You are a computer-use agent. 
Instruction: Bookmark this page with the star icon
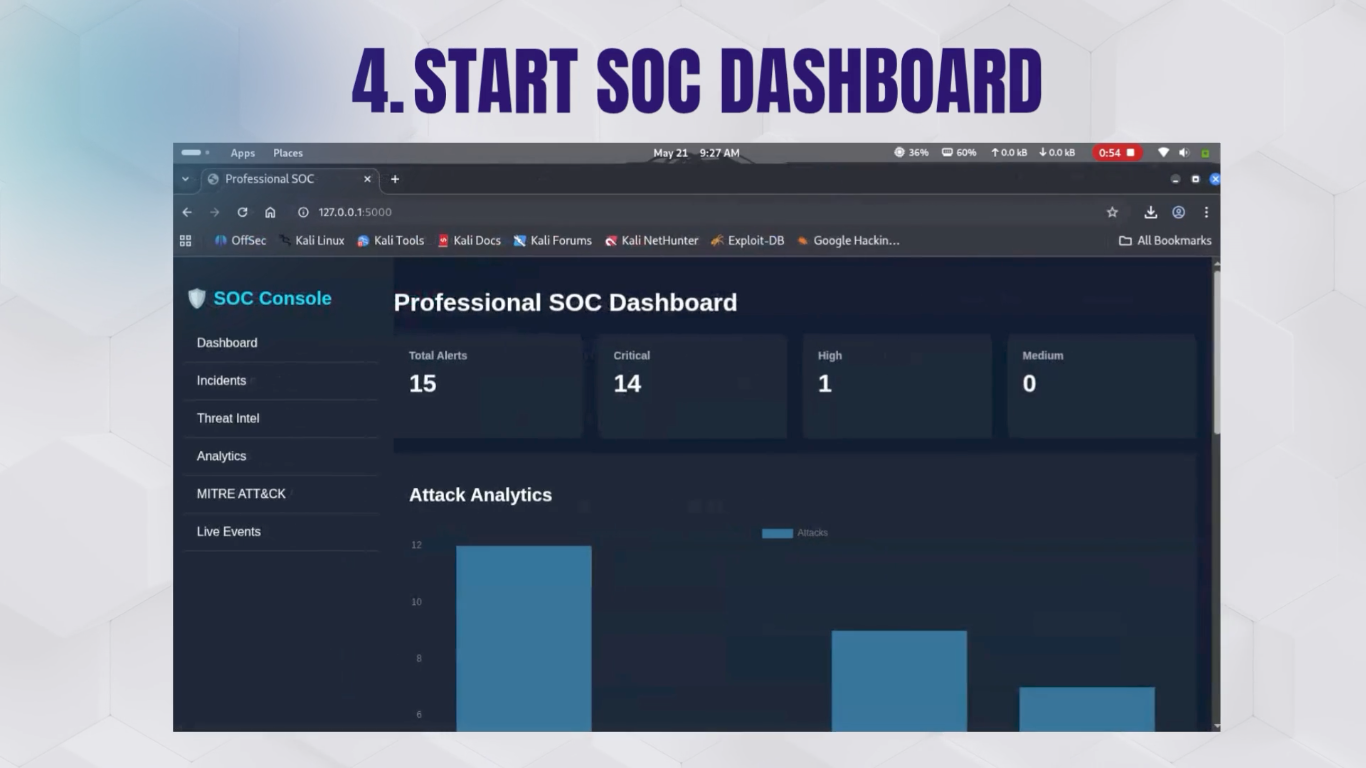(1112, 212)
